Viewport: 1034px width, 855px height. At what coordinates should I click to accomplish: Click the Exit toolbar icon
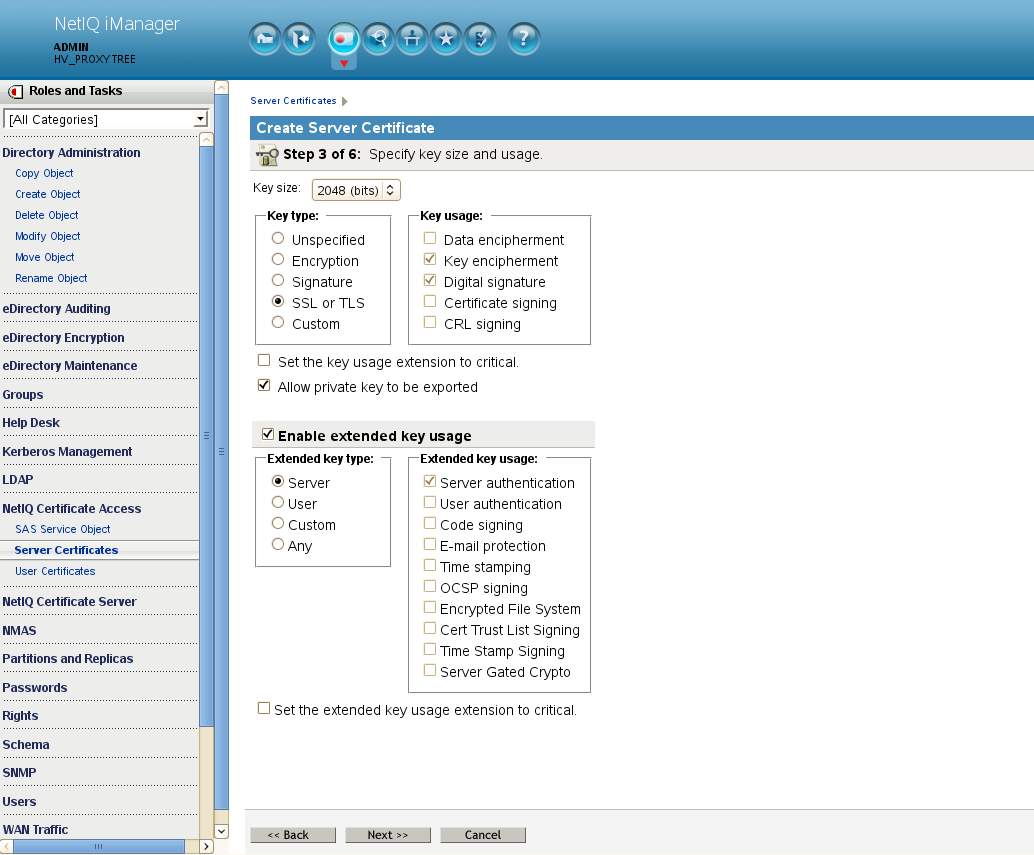tap(299, 39)
